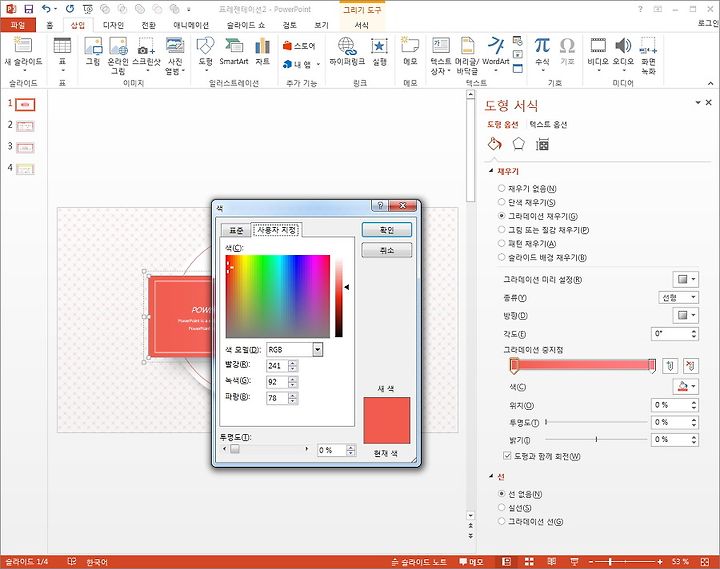Select Picture or texture fill option

tap(543, 230)
